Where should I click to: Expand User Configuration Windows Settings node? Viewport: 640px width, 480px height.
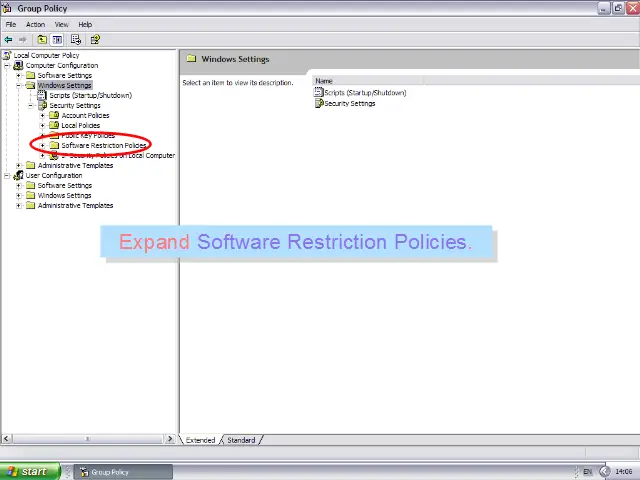coord(19,196)
